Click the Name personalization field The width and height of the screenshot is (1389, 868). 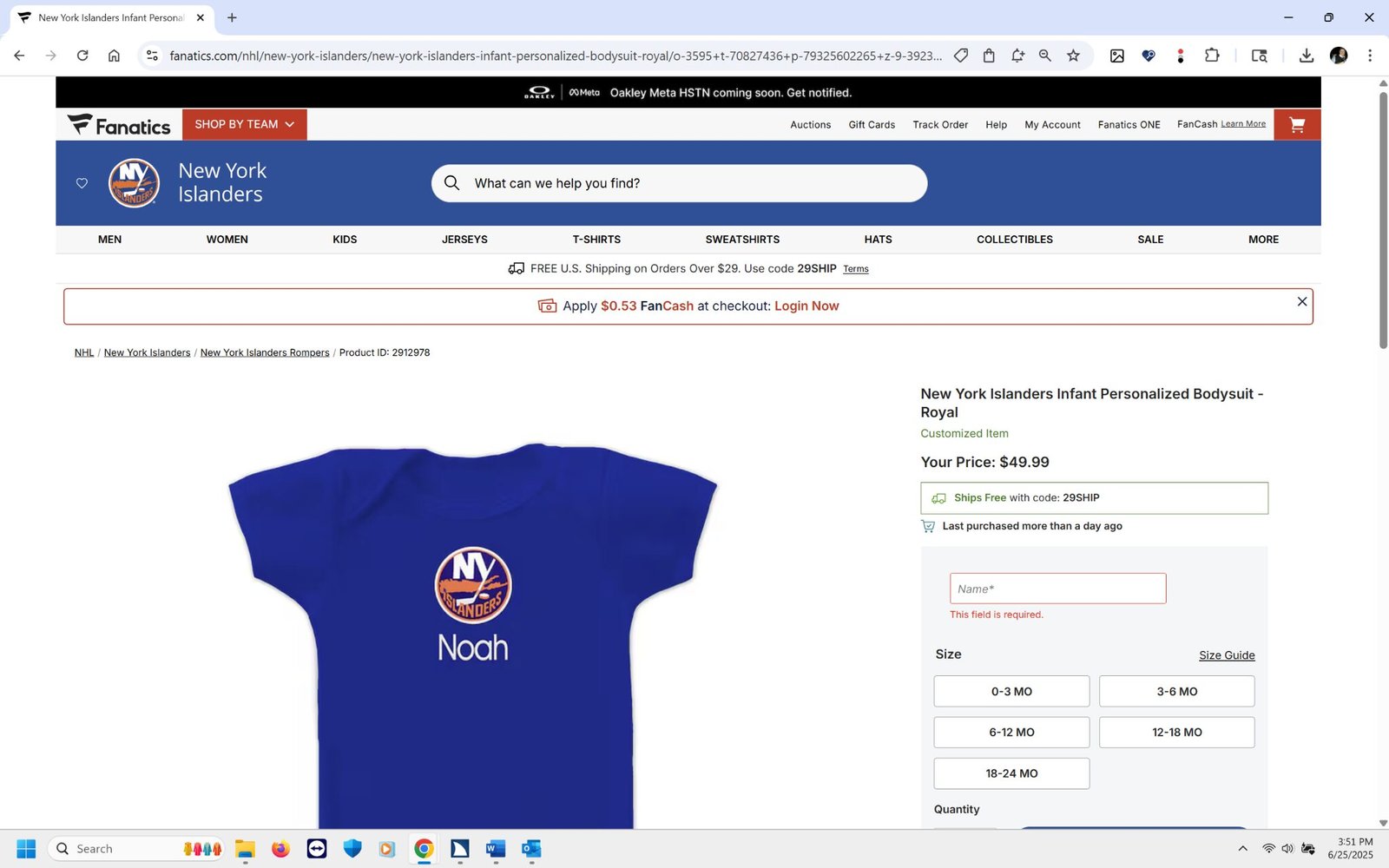[1057, 589]
